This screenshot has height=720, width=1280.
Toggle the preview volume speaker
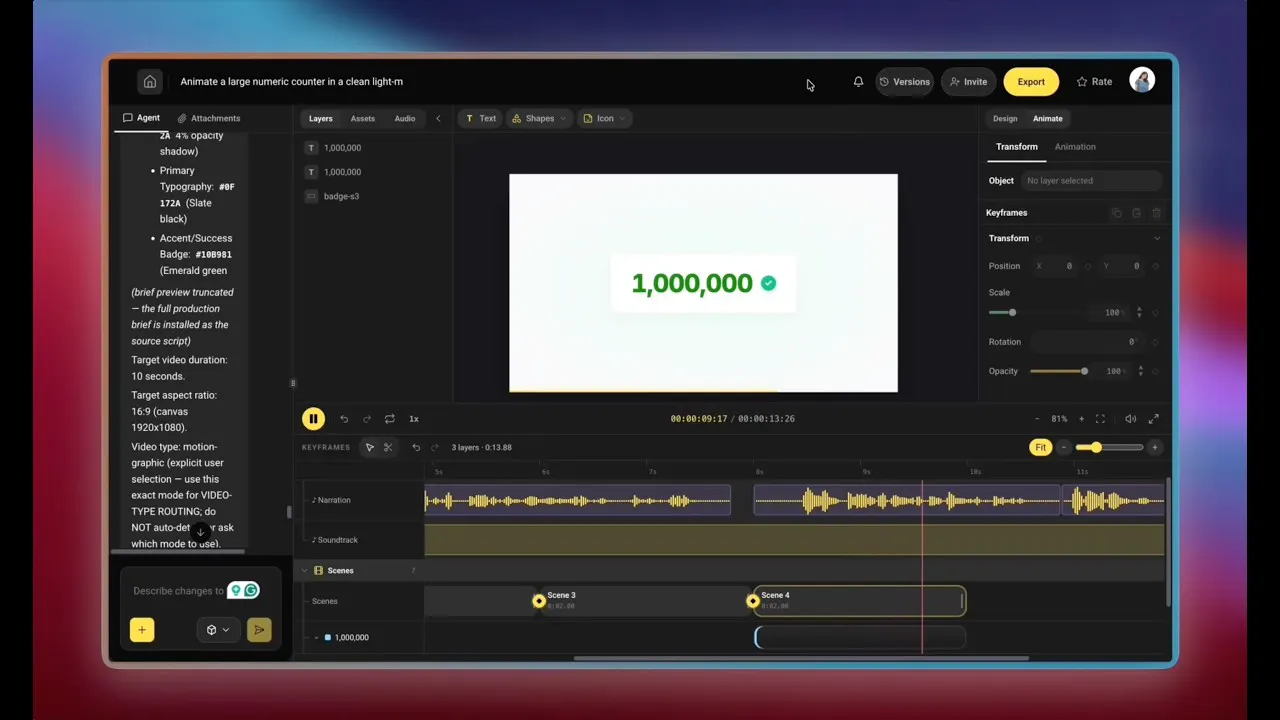click(1131, 419)
